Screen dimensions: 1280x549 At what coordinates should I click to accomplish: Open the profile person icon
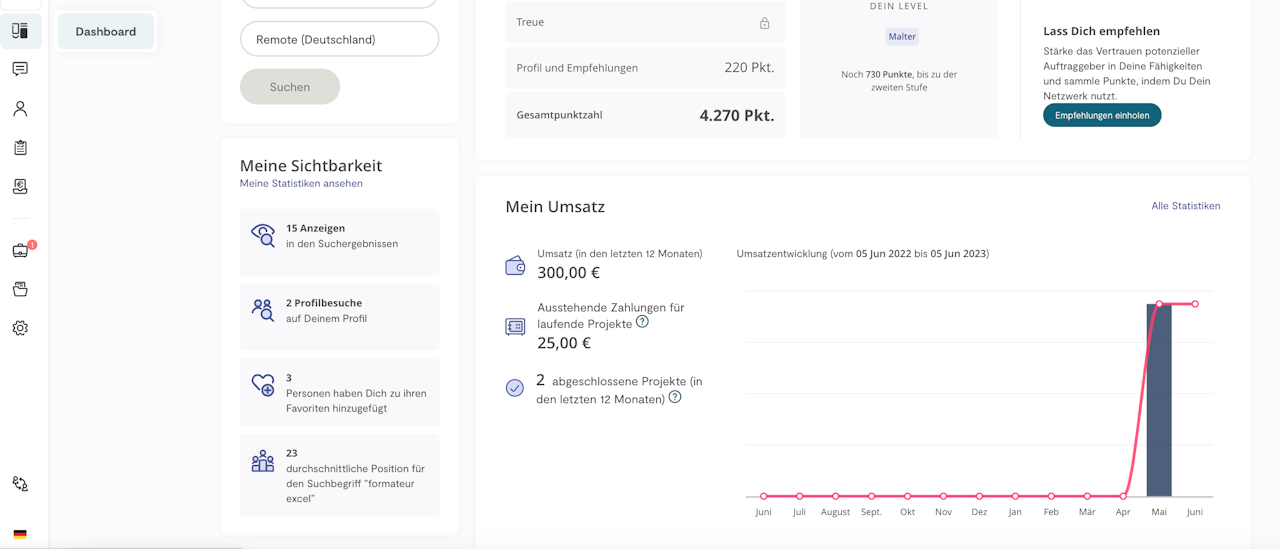pos(20,109)
